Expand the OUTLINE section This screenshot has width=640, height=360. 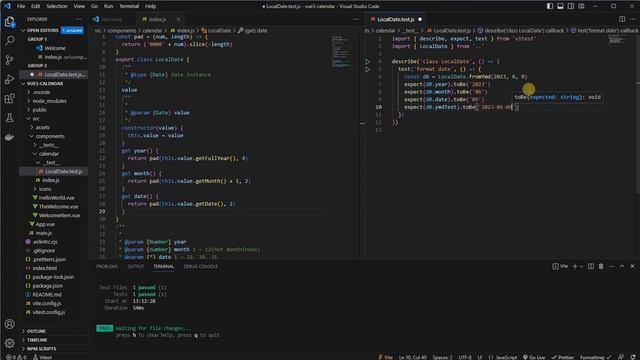click(36, 331)
